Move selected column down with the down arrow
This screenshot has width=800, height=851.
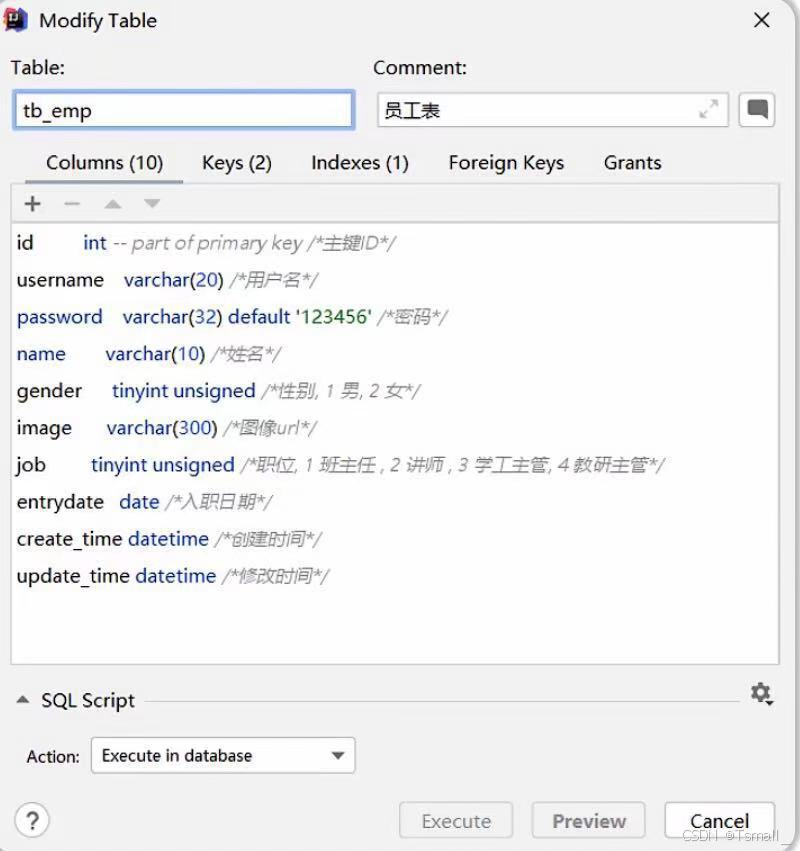152,203
